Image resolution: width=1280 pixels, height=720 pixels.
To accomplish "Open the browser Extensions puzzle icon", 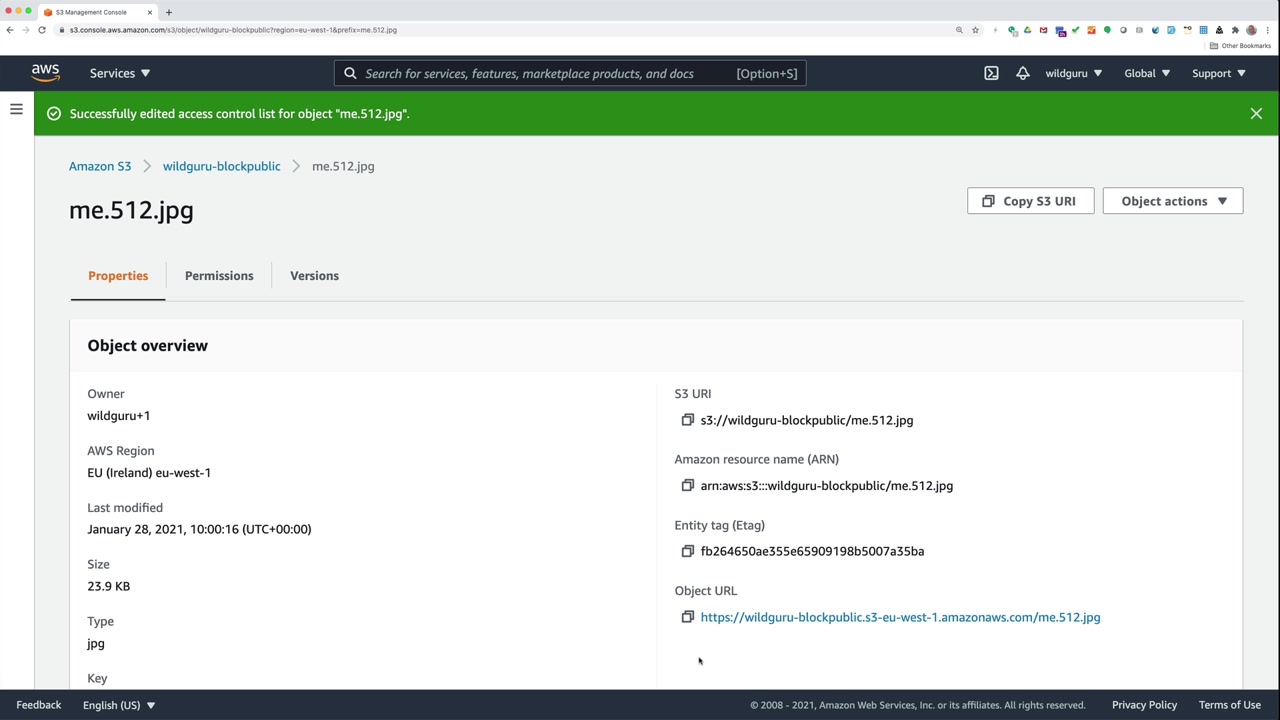I will click(x=1235, y=30).
